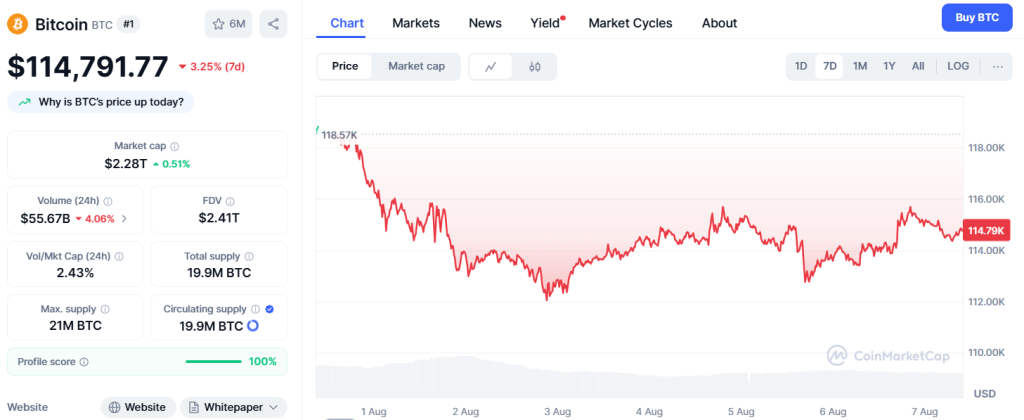Toggle chart to Market cap view

pos(416,67)
